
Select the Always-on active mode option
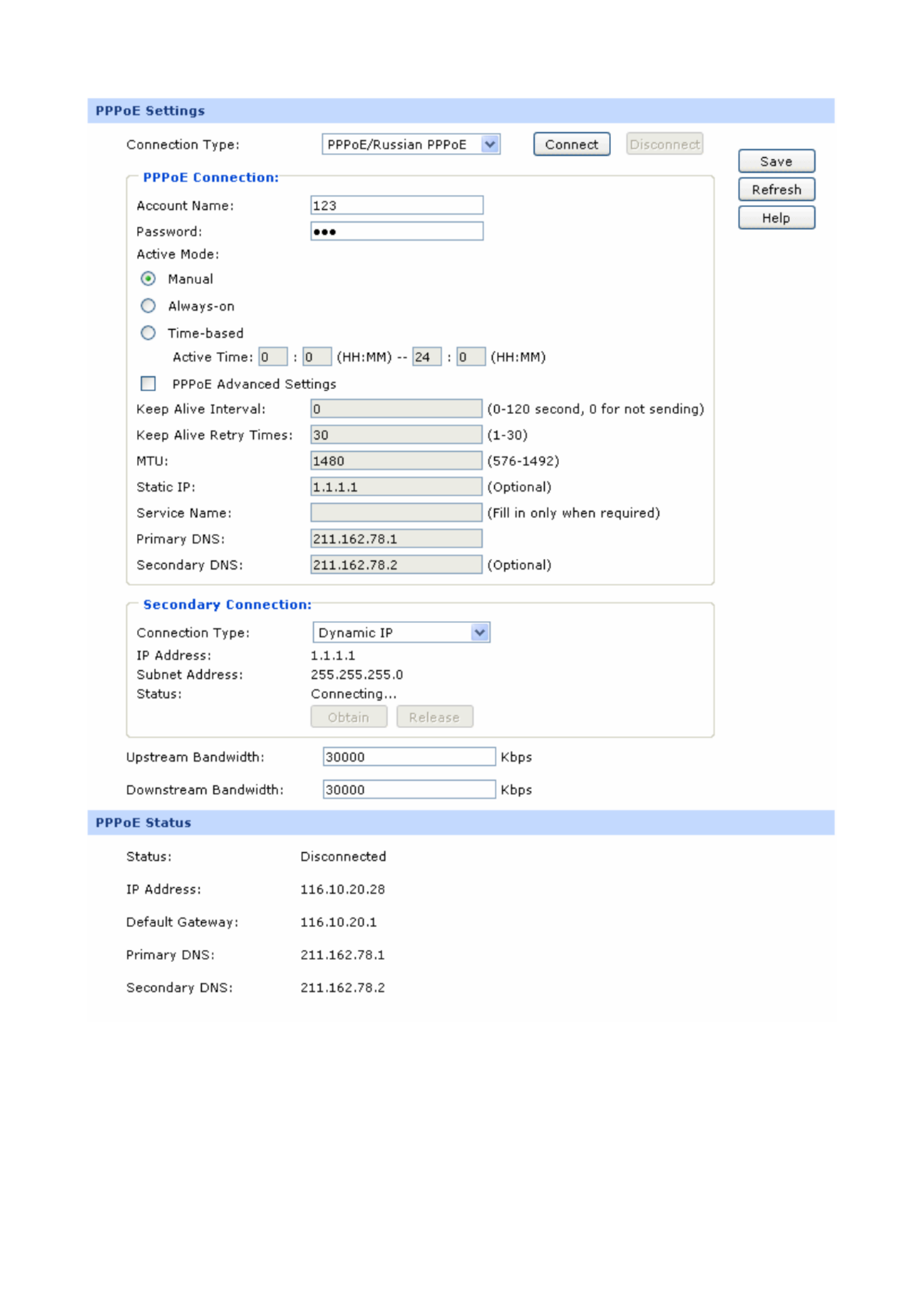[x=148, y=306]
